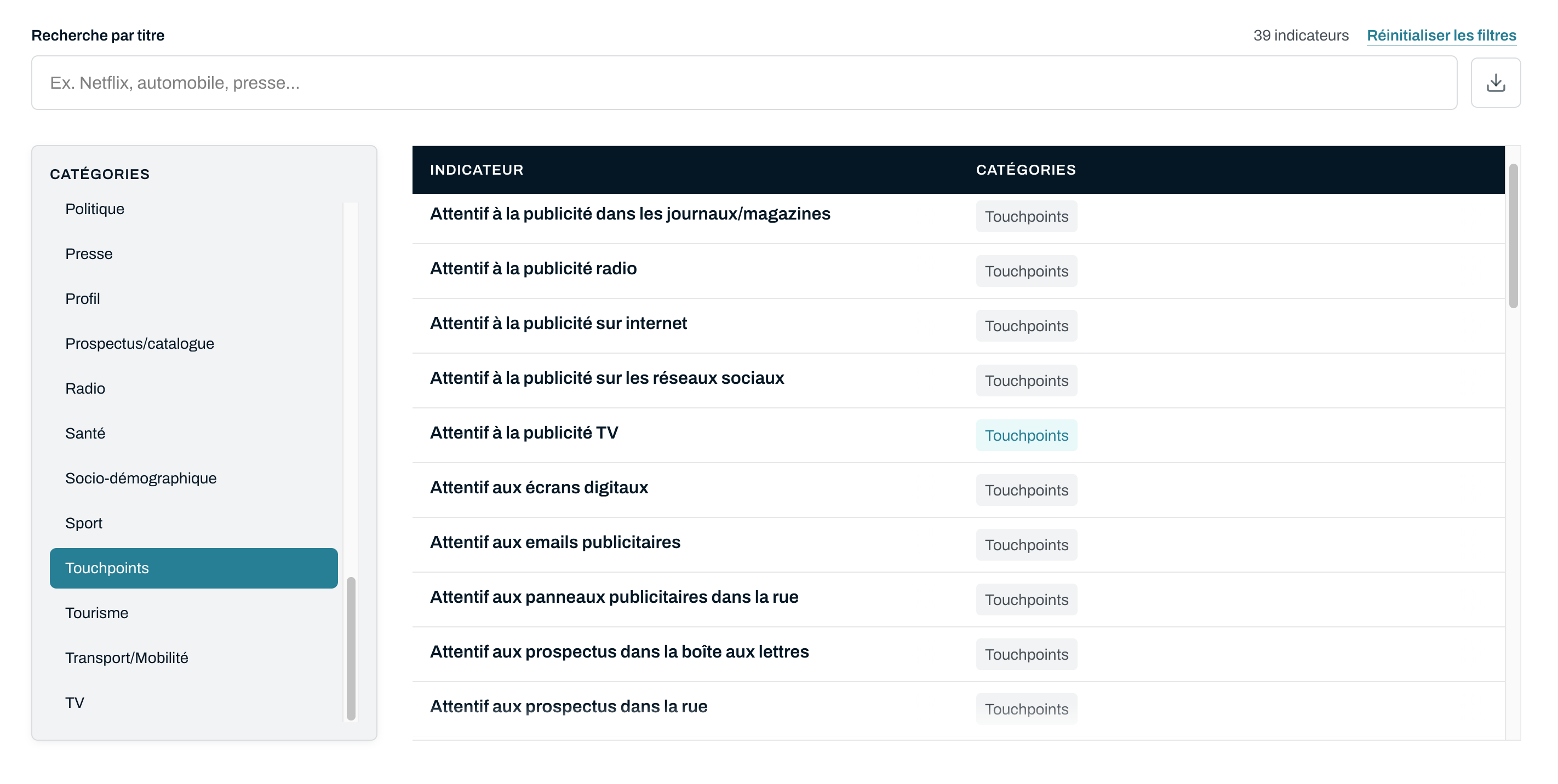Click Touchpoints tag in journaux/magazines row

tap(1027, 216)
